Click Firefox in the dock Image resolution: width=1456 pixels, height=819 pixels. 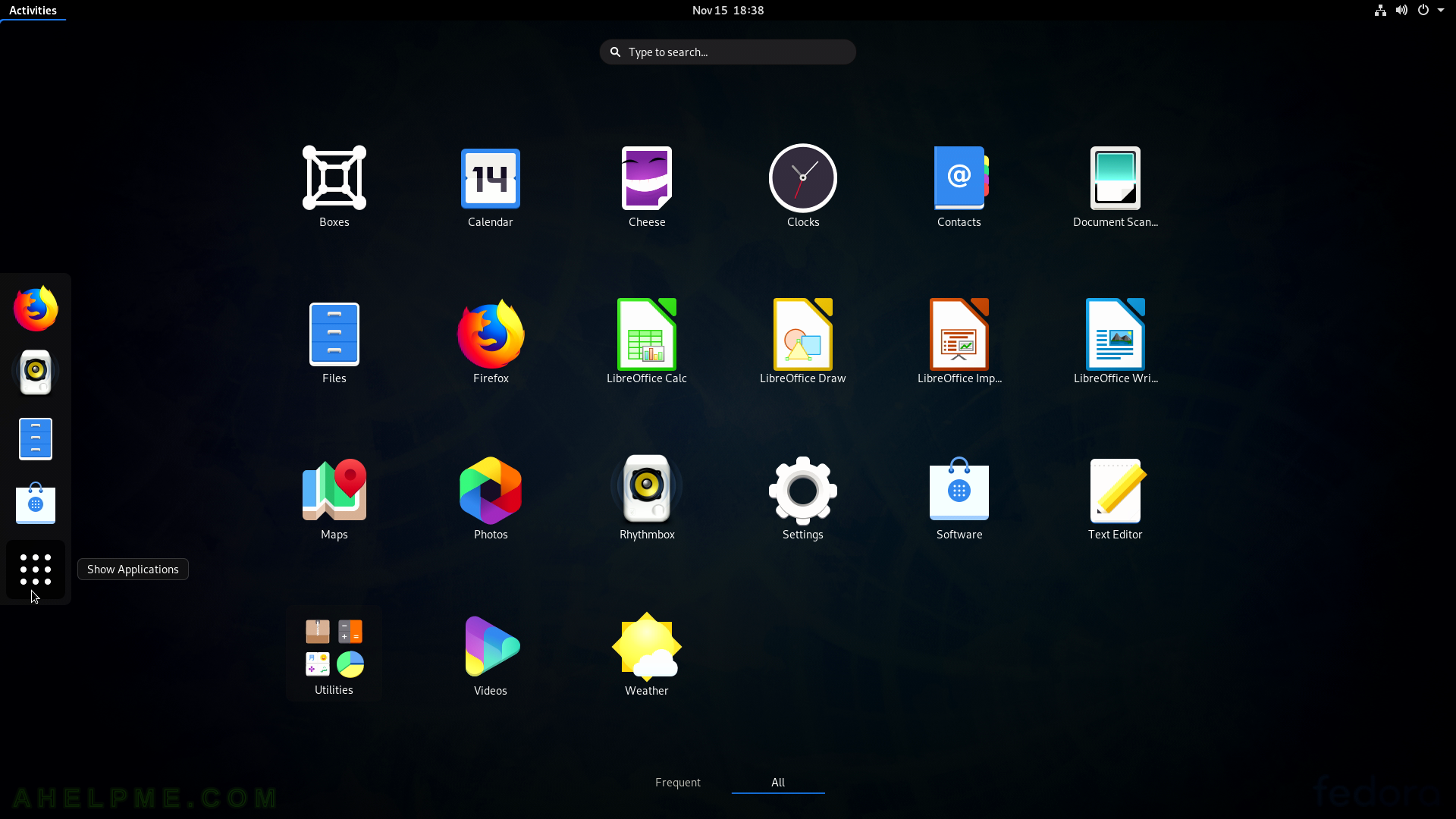(x=36, y=309)
